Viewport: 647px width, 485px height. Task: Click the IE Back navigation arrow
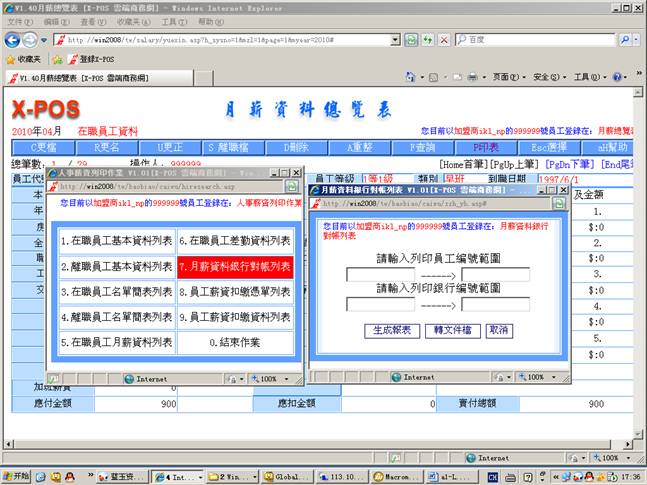tap(12, 40)
